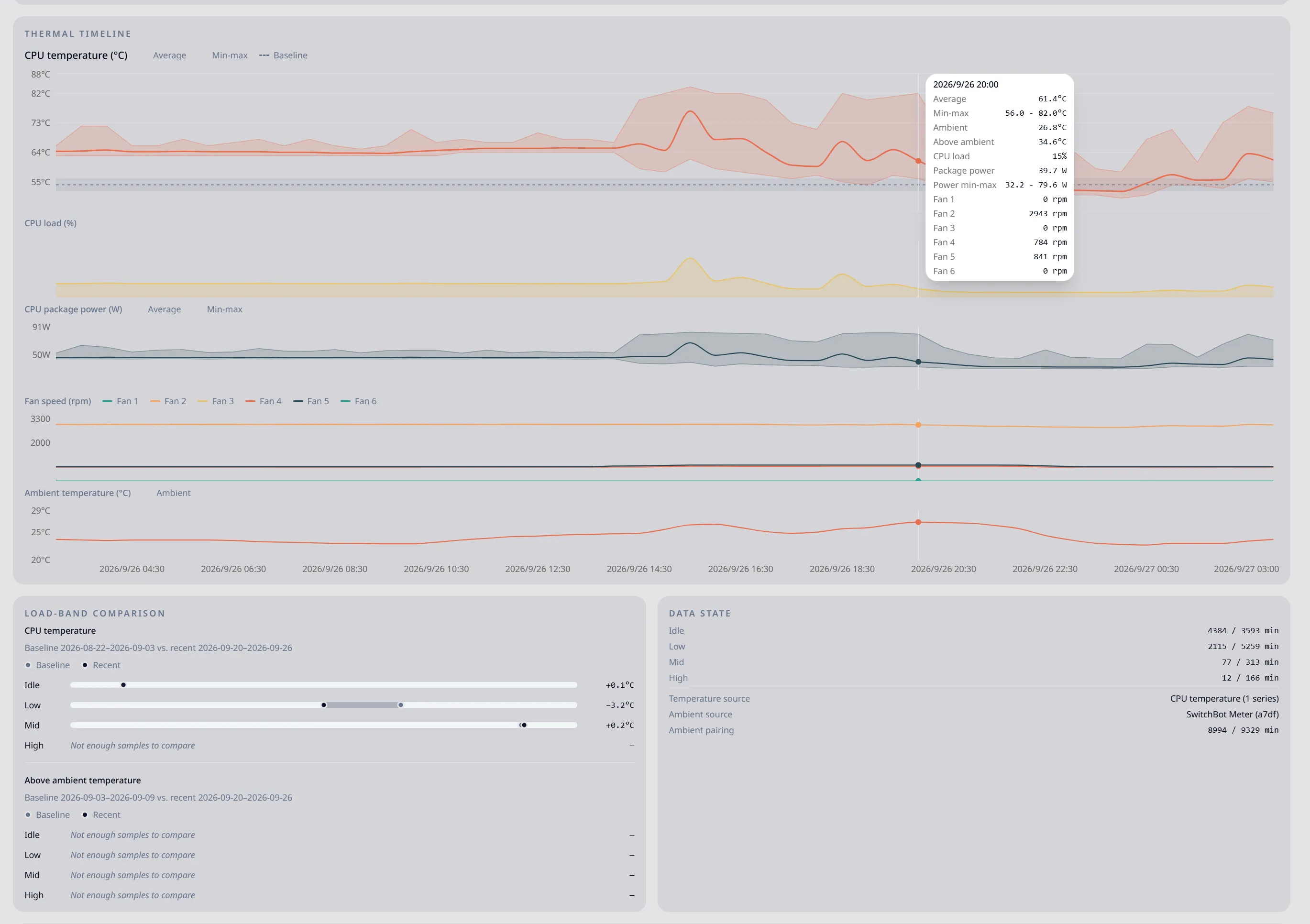Toggle the Fan 4 series legend
This screenshot has width=1310, height=924.
tap(264, 401)
